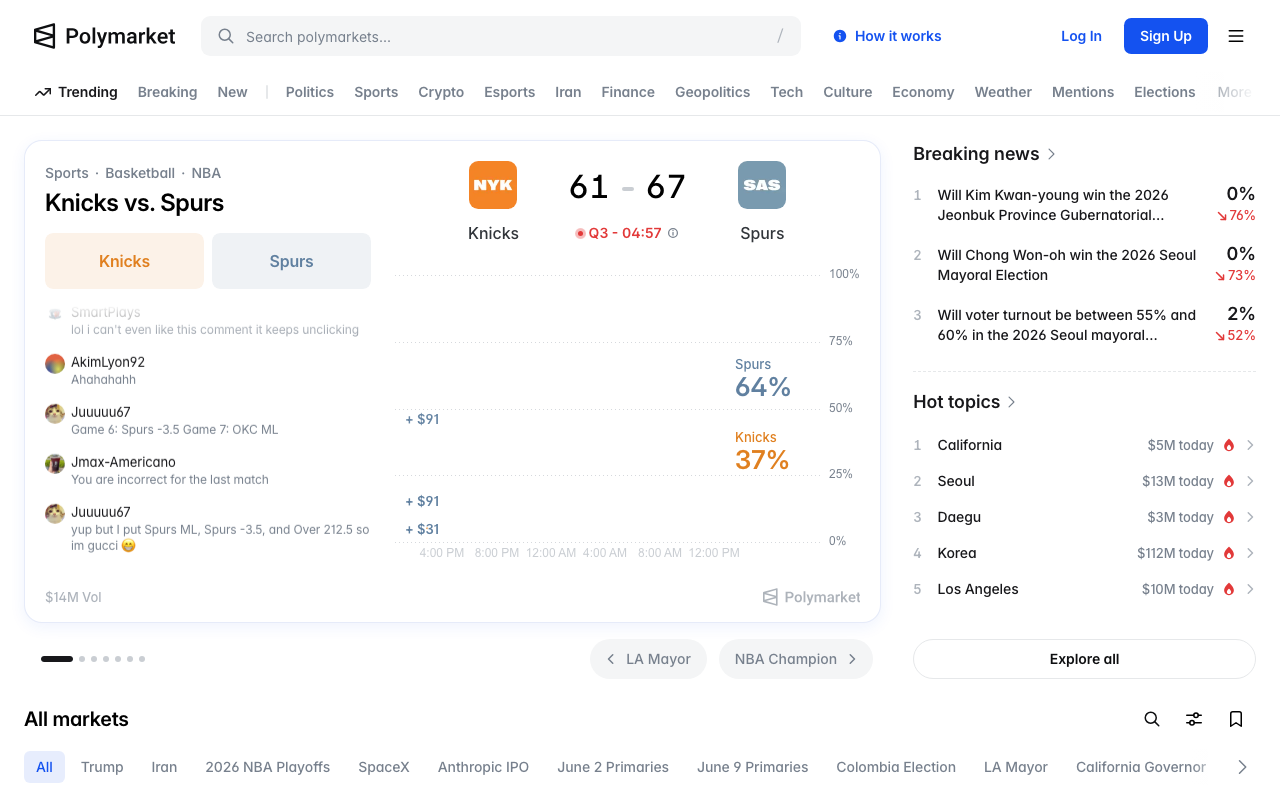
Task: Select the Anthropic IPO filter chip
Action: (x=483, y=767)
